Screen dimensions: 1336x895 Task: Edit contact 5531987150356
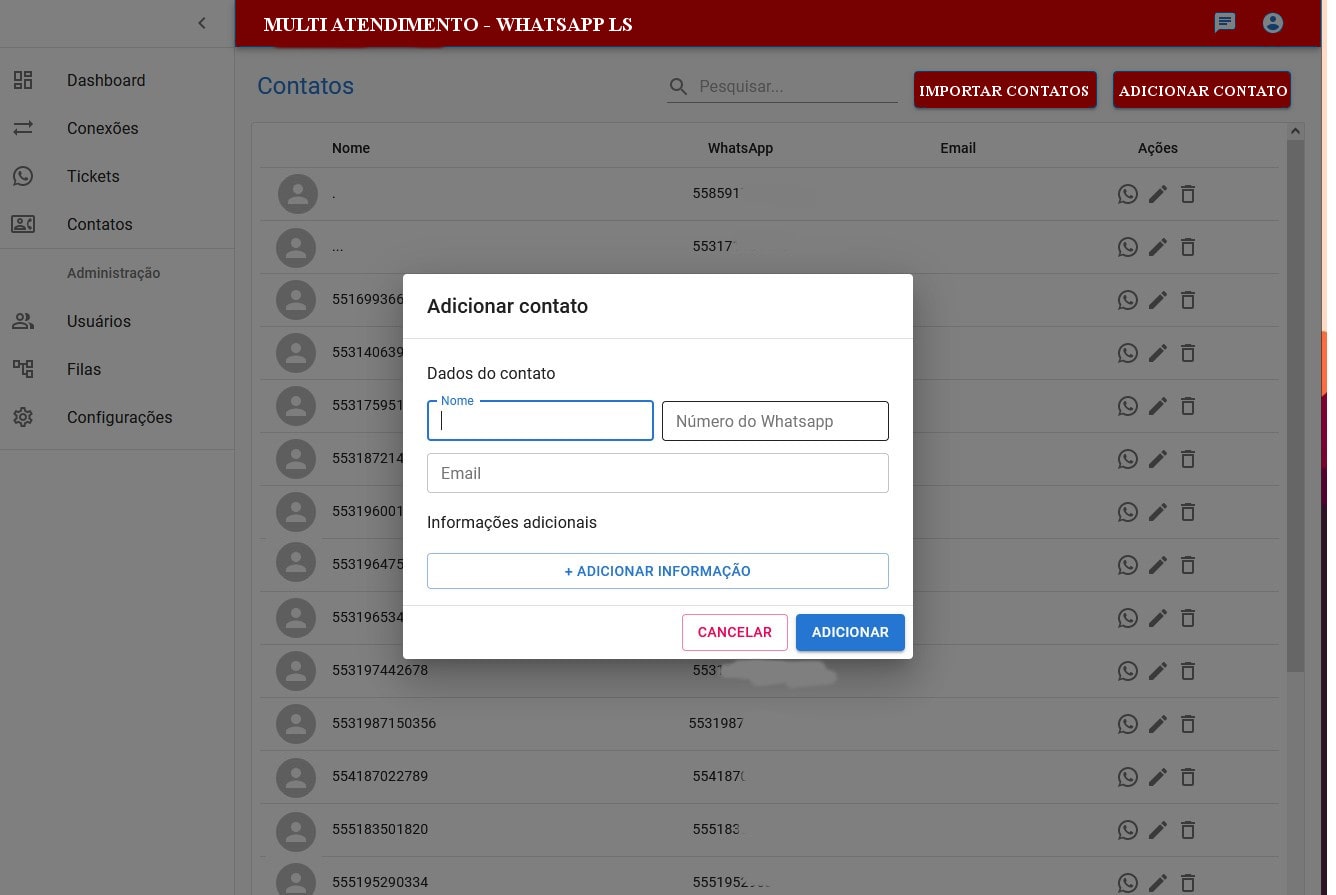click(1158, 724)
